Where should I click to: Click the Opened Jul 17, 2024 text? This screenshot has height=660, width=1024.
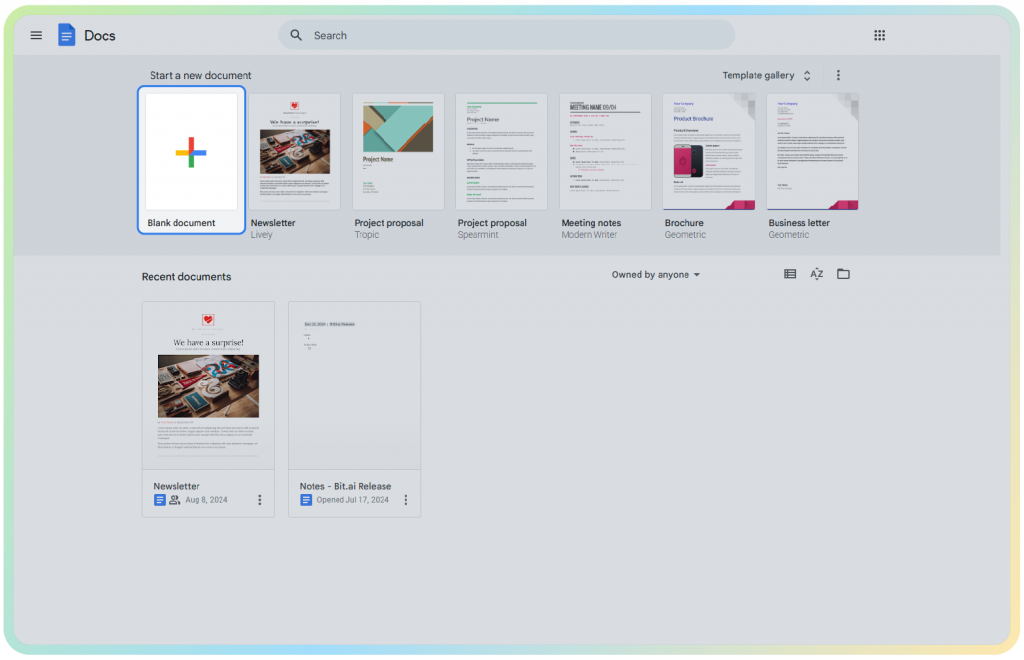click(353, 500)
